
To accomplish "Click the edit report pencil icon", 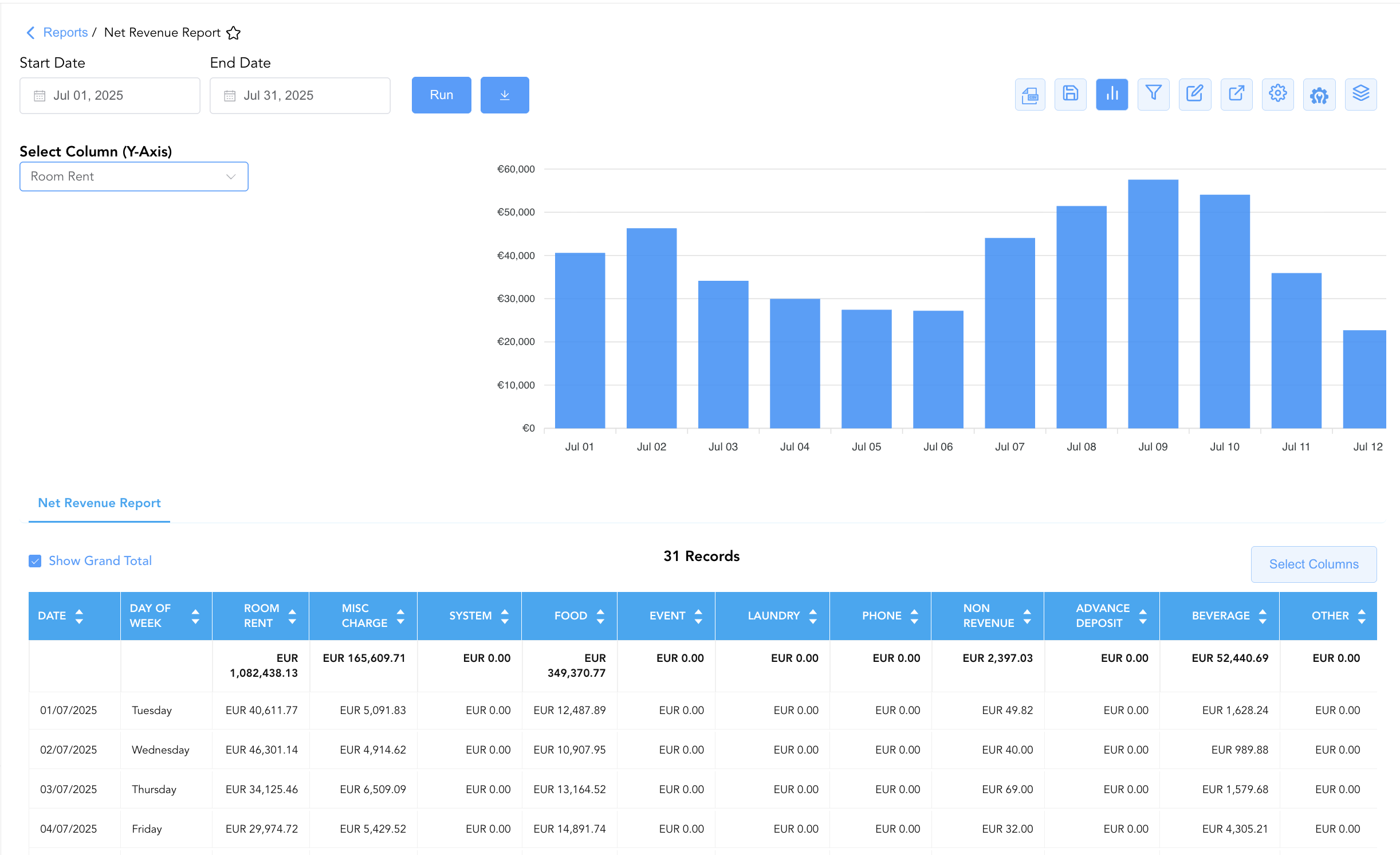I will coord(1195,95).
